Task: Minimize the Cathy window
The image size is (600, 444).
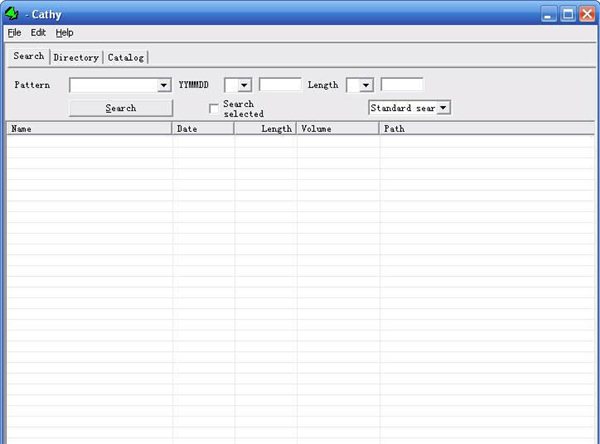Action: (549, 15)
